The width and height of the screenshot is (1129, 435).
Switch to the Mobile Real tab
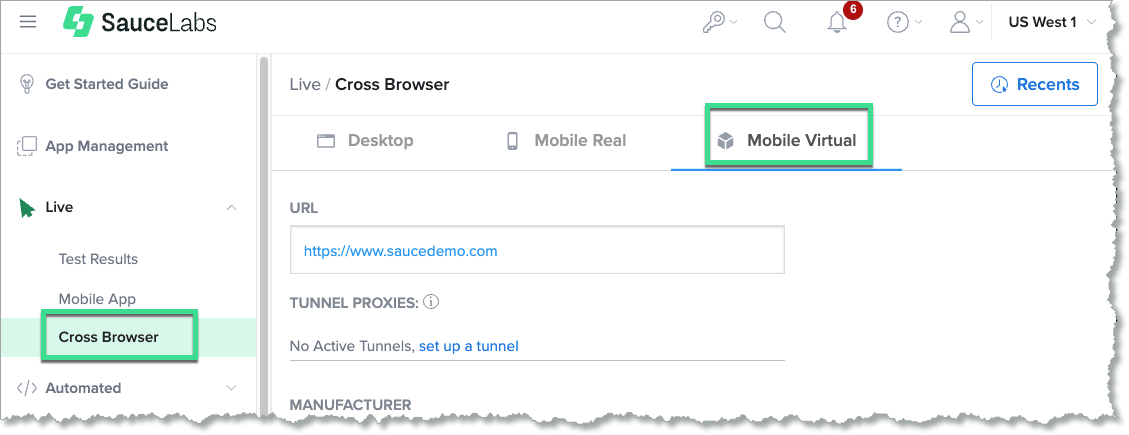567,141
